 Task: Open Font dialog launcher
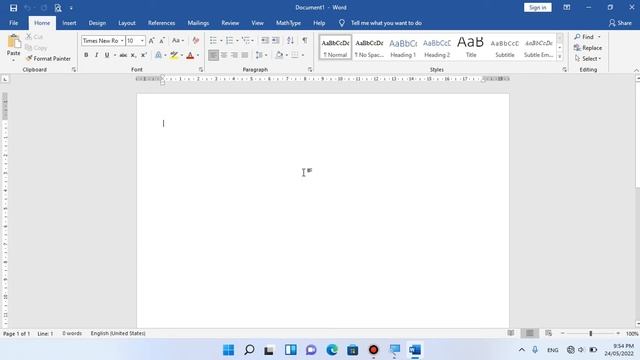pyautogui.click(x=201, y=70)
